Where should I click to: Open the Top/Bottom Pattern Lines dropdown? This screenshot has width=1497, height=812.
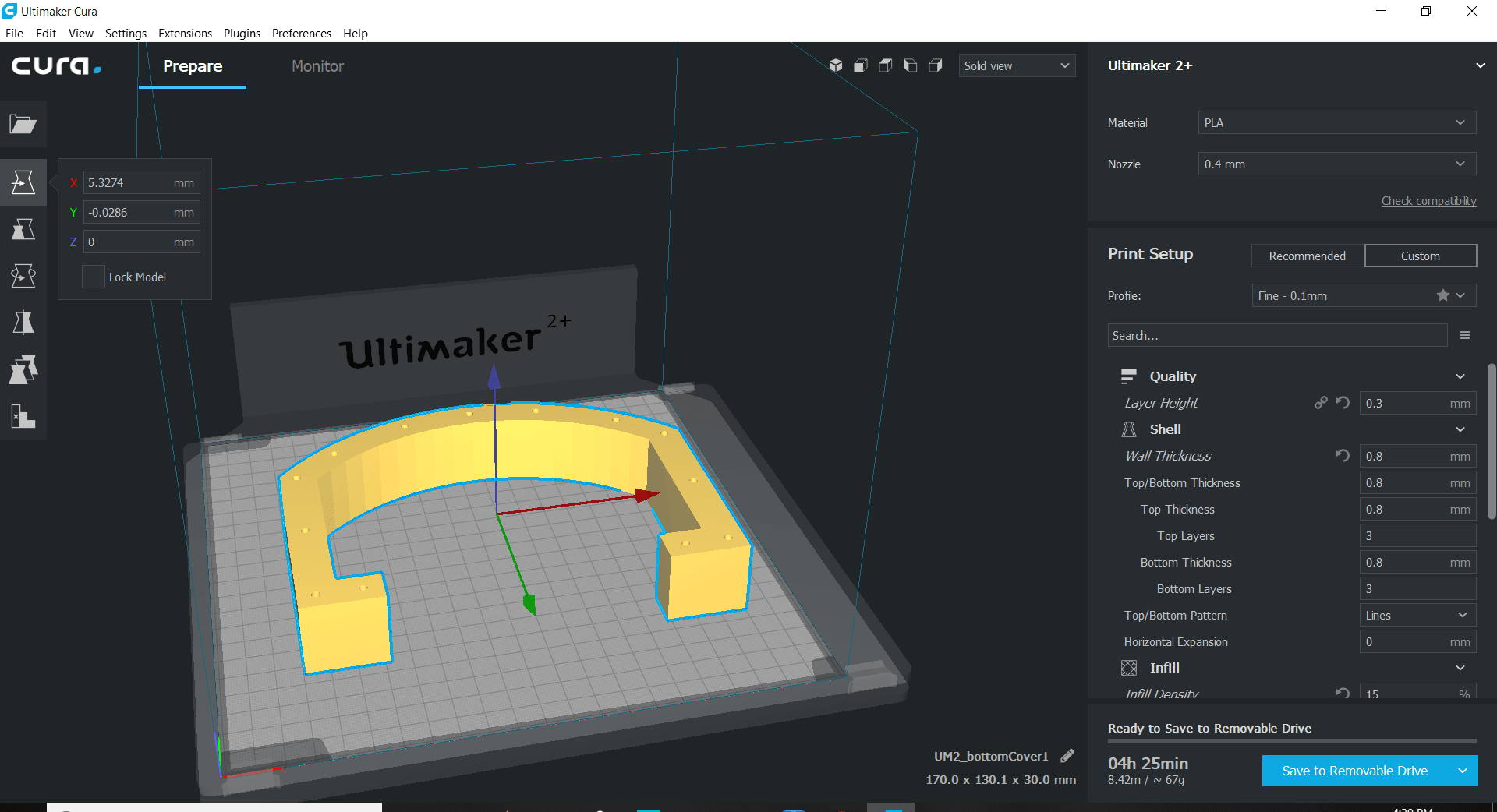pos(1417,615)
